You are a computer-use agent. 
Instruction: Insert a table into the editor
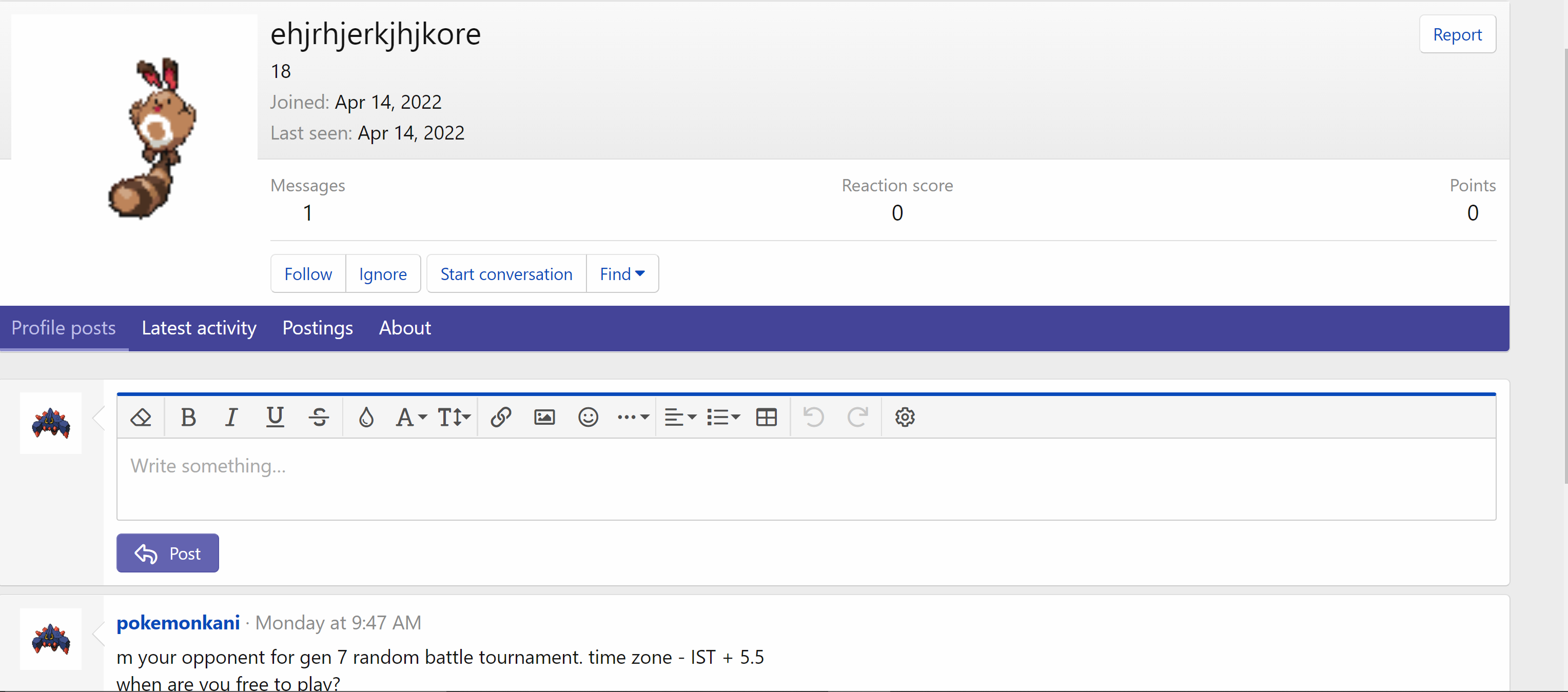tap(766, 418)
